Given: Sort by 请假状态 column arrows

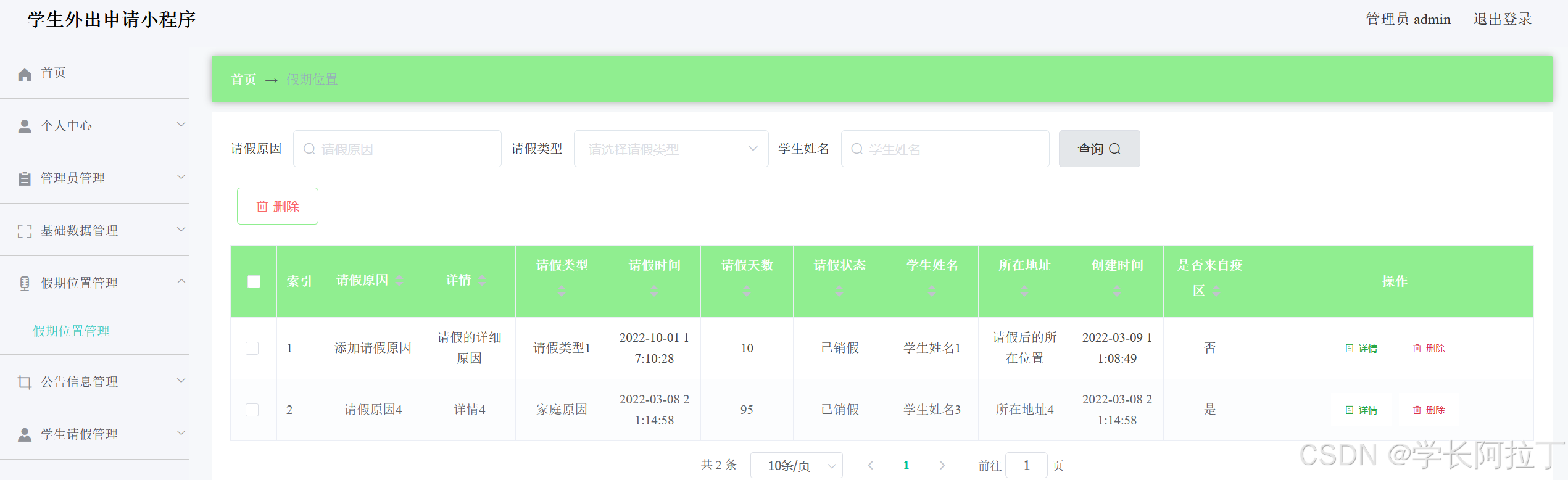Looking at the screenshot, I should 839,291.
